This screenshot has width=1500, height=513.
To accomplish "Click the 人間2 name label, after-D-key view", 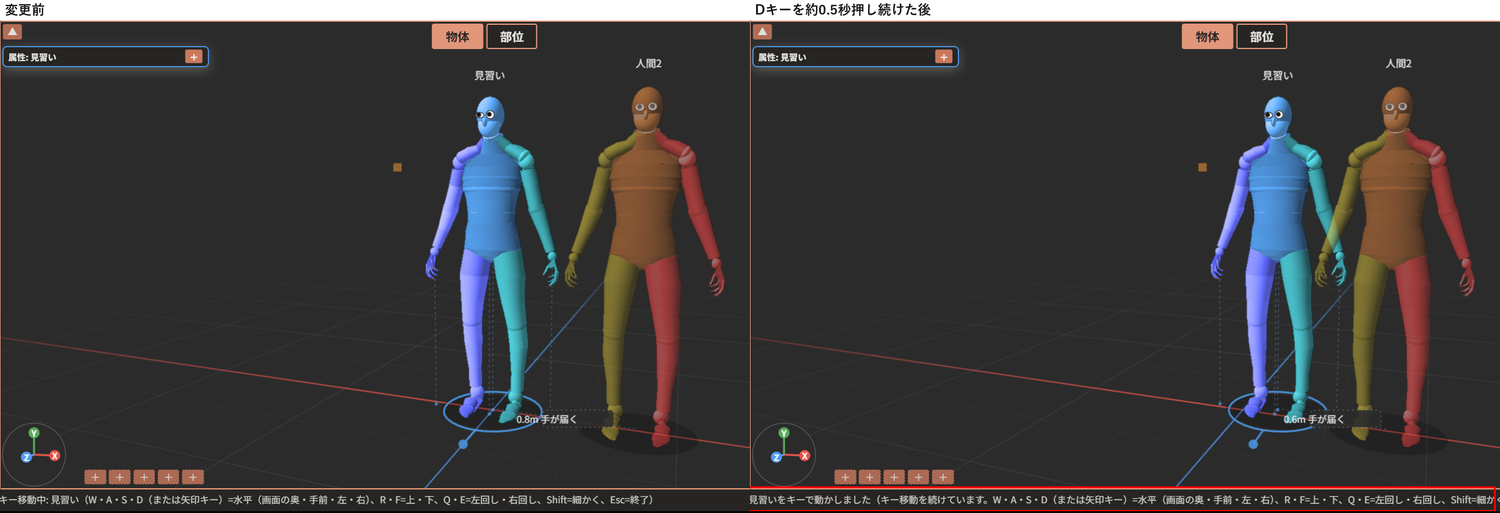I will [x=1398, y=63].
